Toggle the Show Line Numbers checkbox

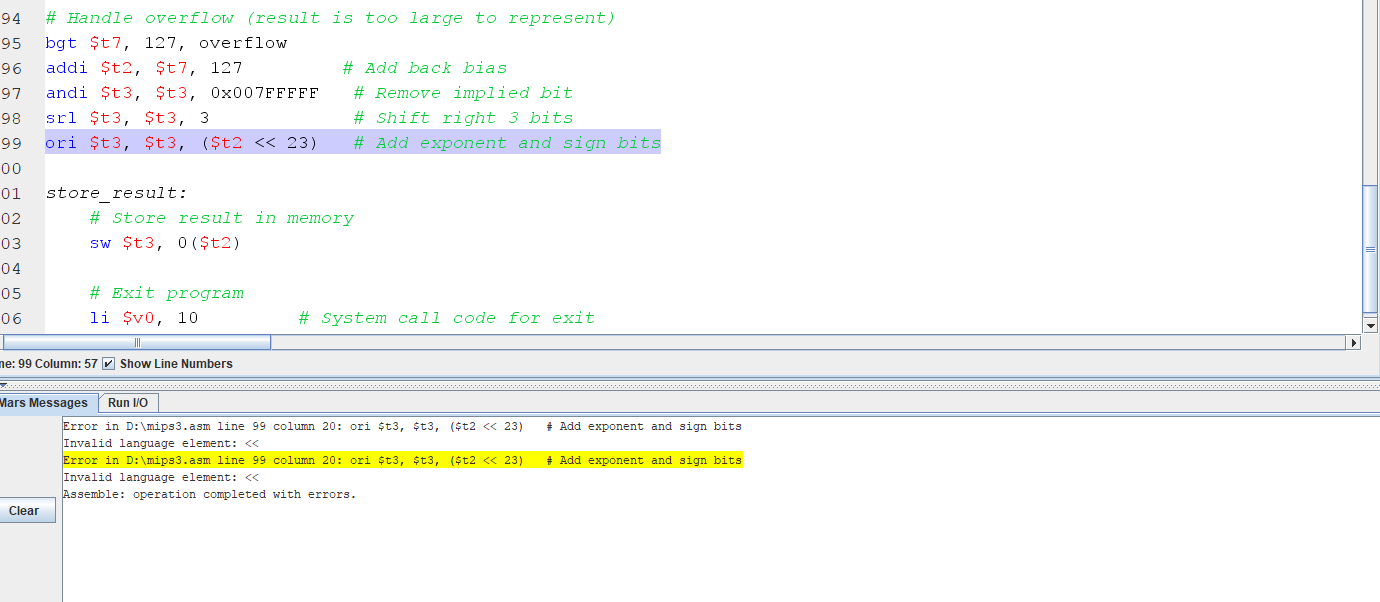(108, 364)
